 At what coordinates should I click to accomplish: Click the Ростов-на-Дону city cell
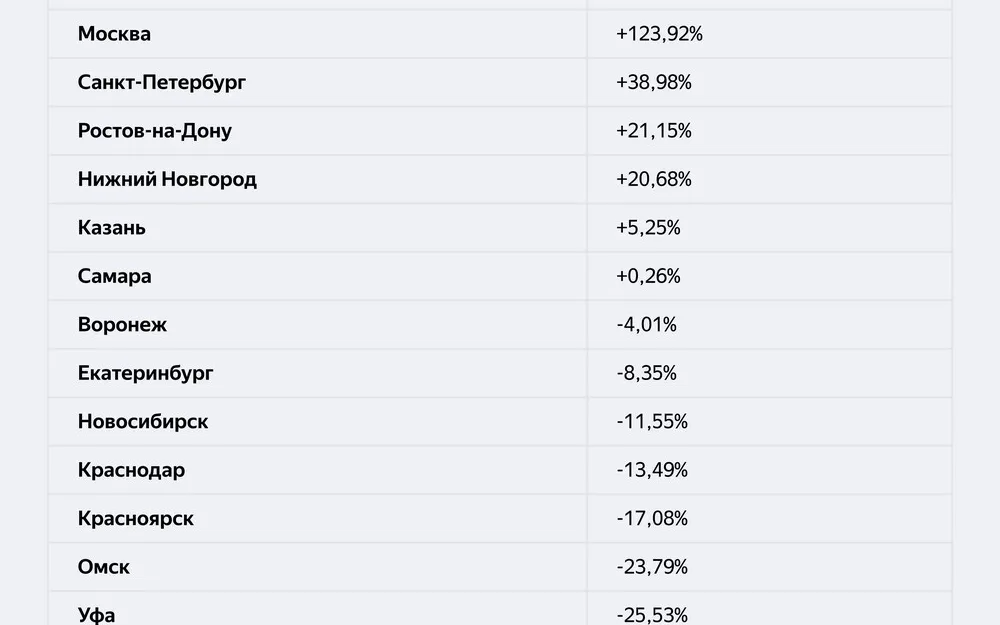(x=154, y=131)
